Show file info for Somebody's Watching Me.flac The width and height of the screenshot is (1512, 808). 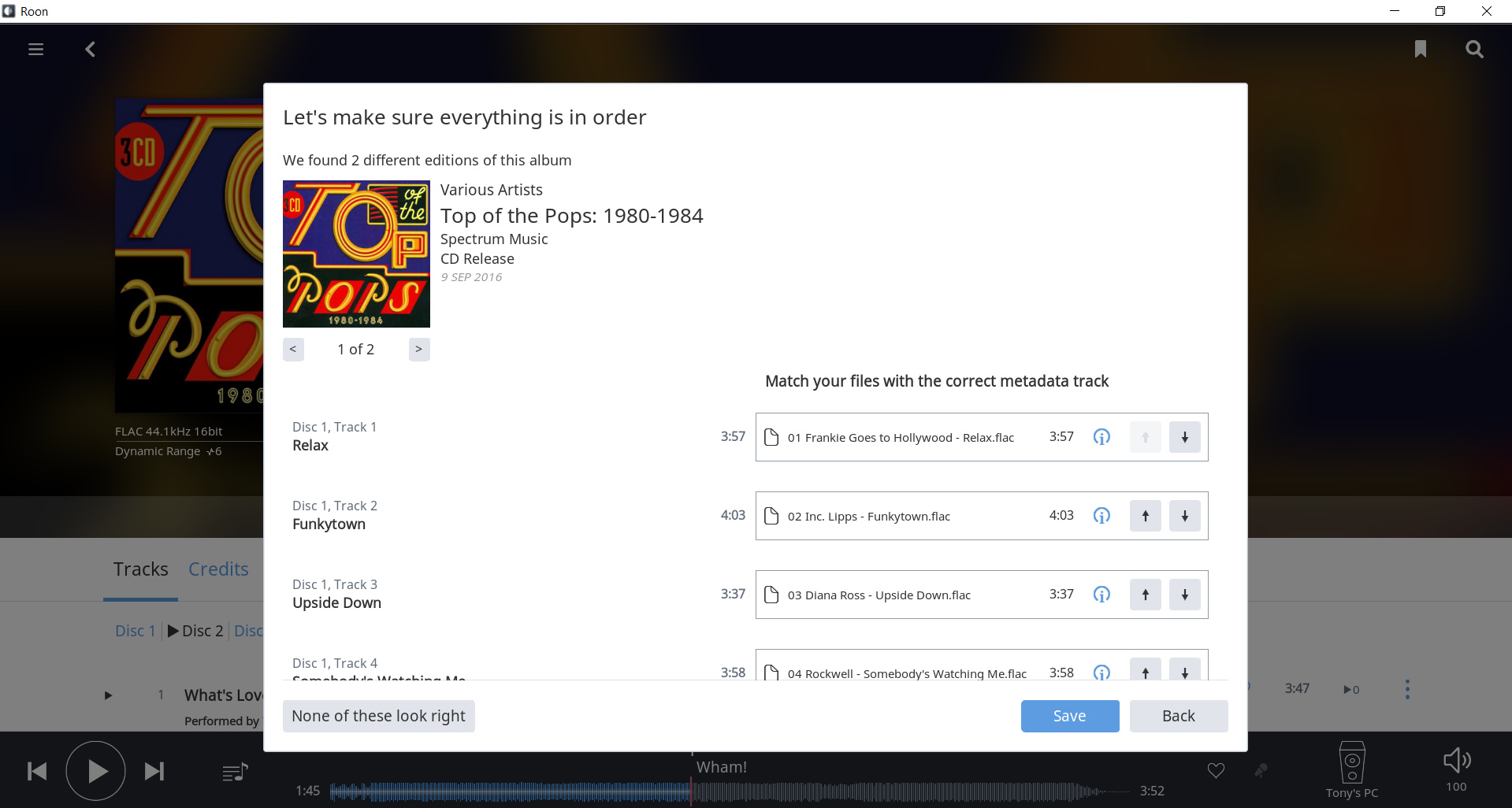[x=1101, y=672]
